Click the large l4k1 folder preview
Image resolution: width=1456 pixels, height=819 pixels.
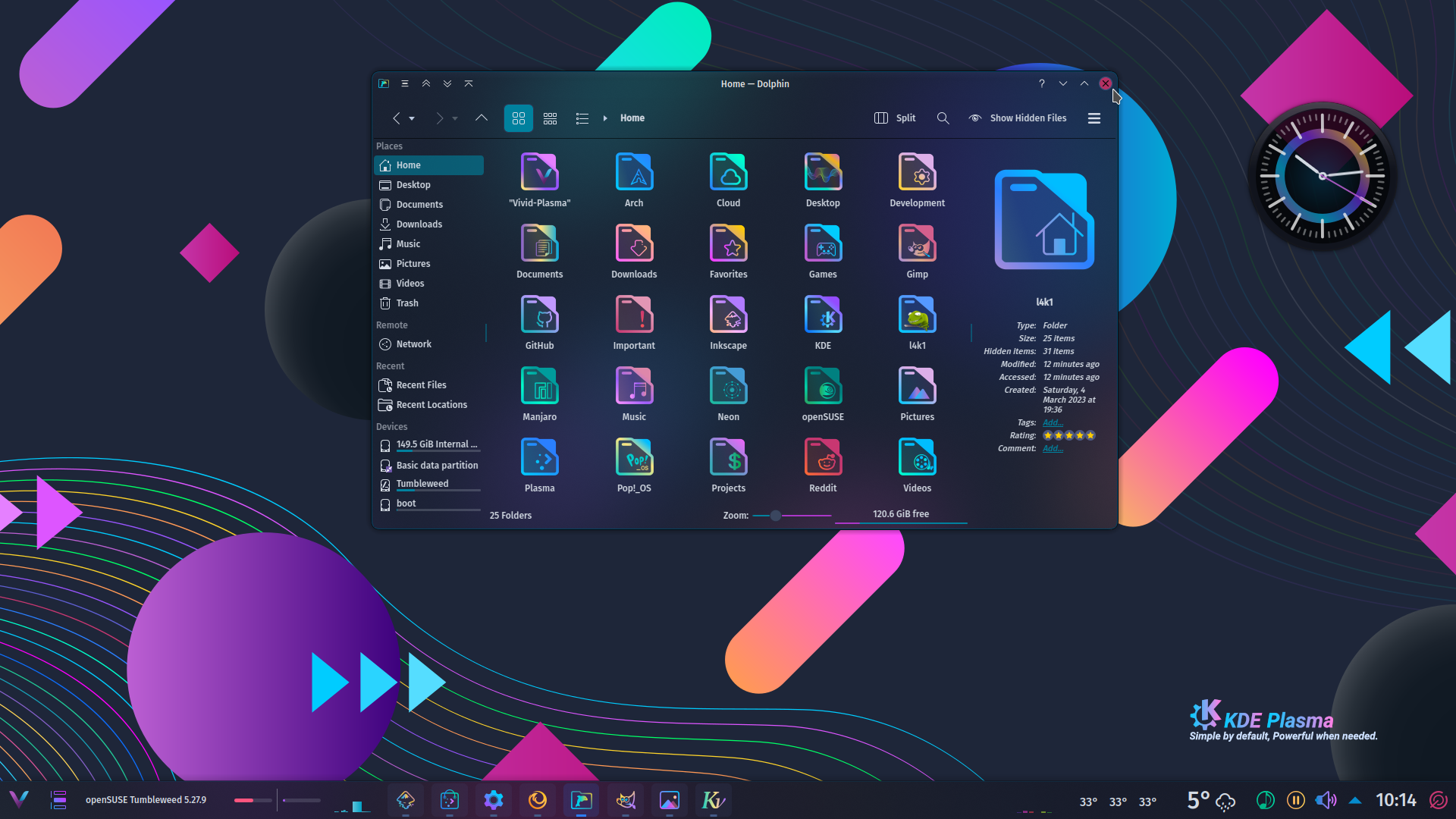click(x=1044, y=220)
